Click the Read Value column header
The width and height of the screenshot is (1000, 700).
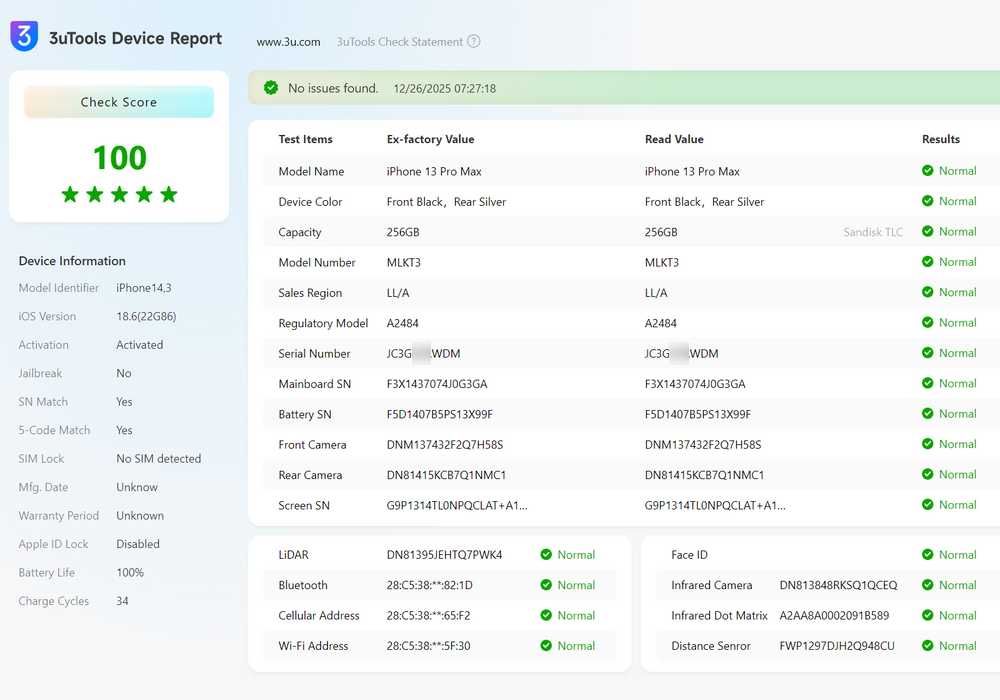tap(674, 139)
